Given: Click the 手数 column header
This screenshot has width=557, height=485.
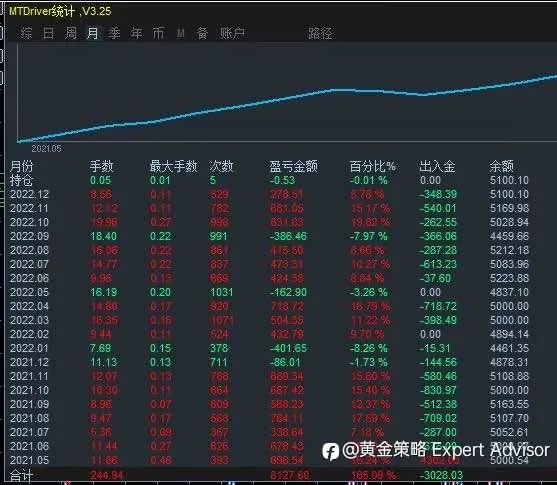Looking at the screenshot, I should (x=102, y=166).
